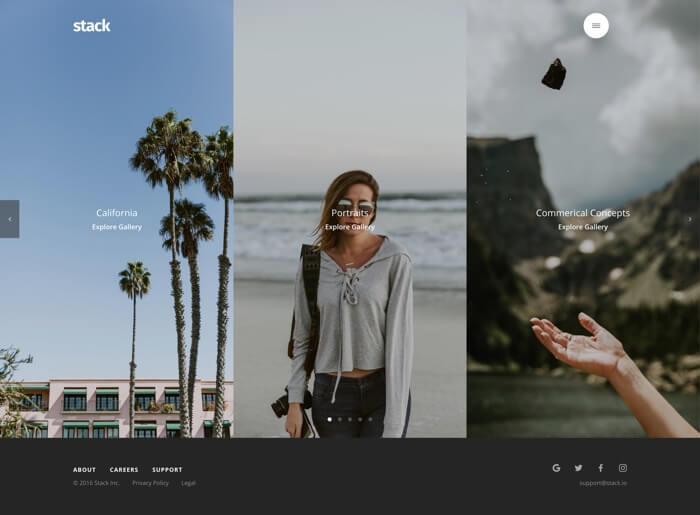Click Explore Gallery under Commerical Concepts
700x515 pixels.
[x=583, y=227]
